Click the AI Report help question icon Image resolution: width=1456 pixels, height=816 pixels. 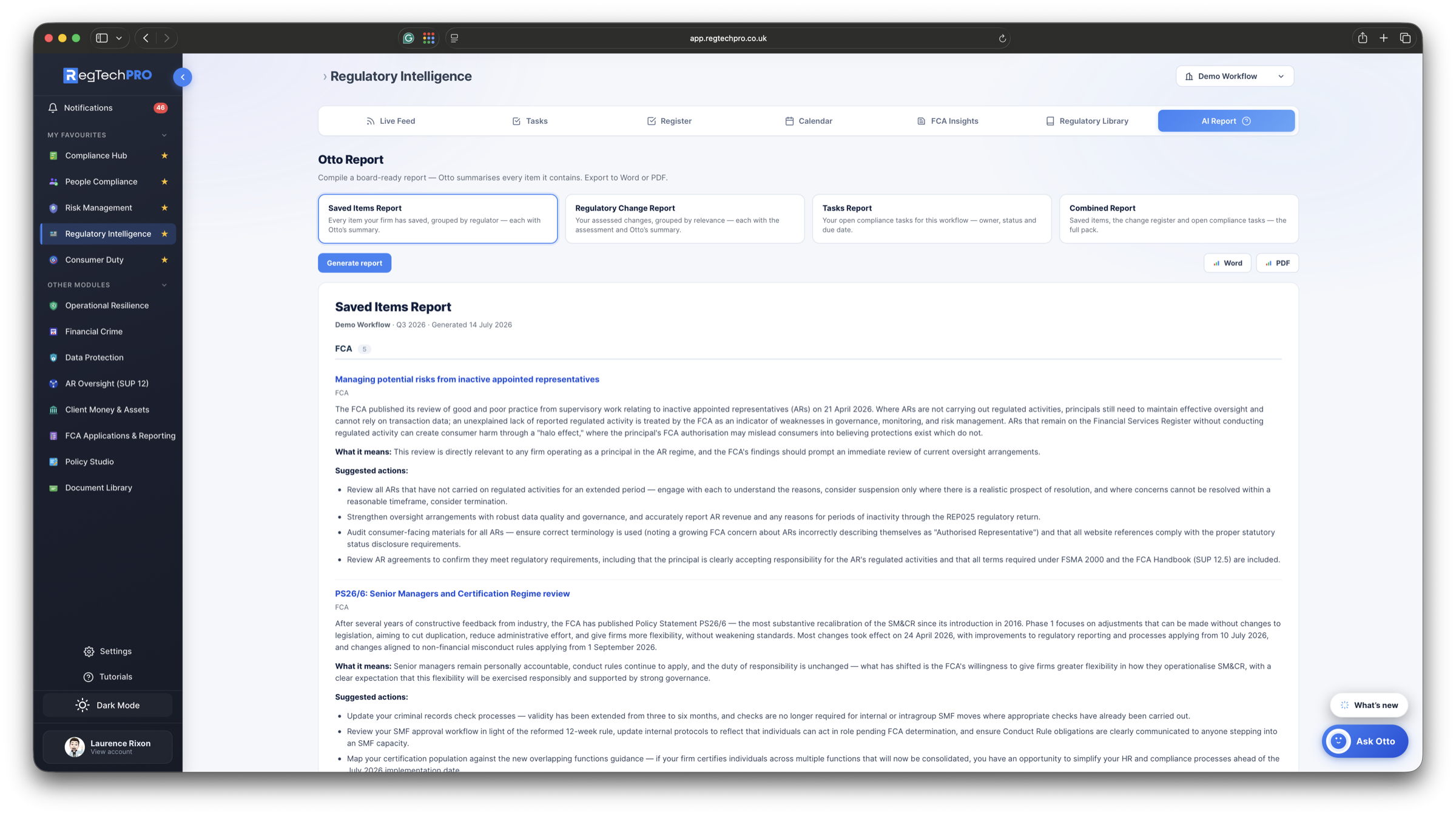pyautogui.click(x=1246, y=121)
